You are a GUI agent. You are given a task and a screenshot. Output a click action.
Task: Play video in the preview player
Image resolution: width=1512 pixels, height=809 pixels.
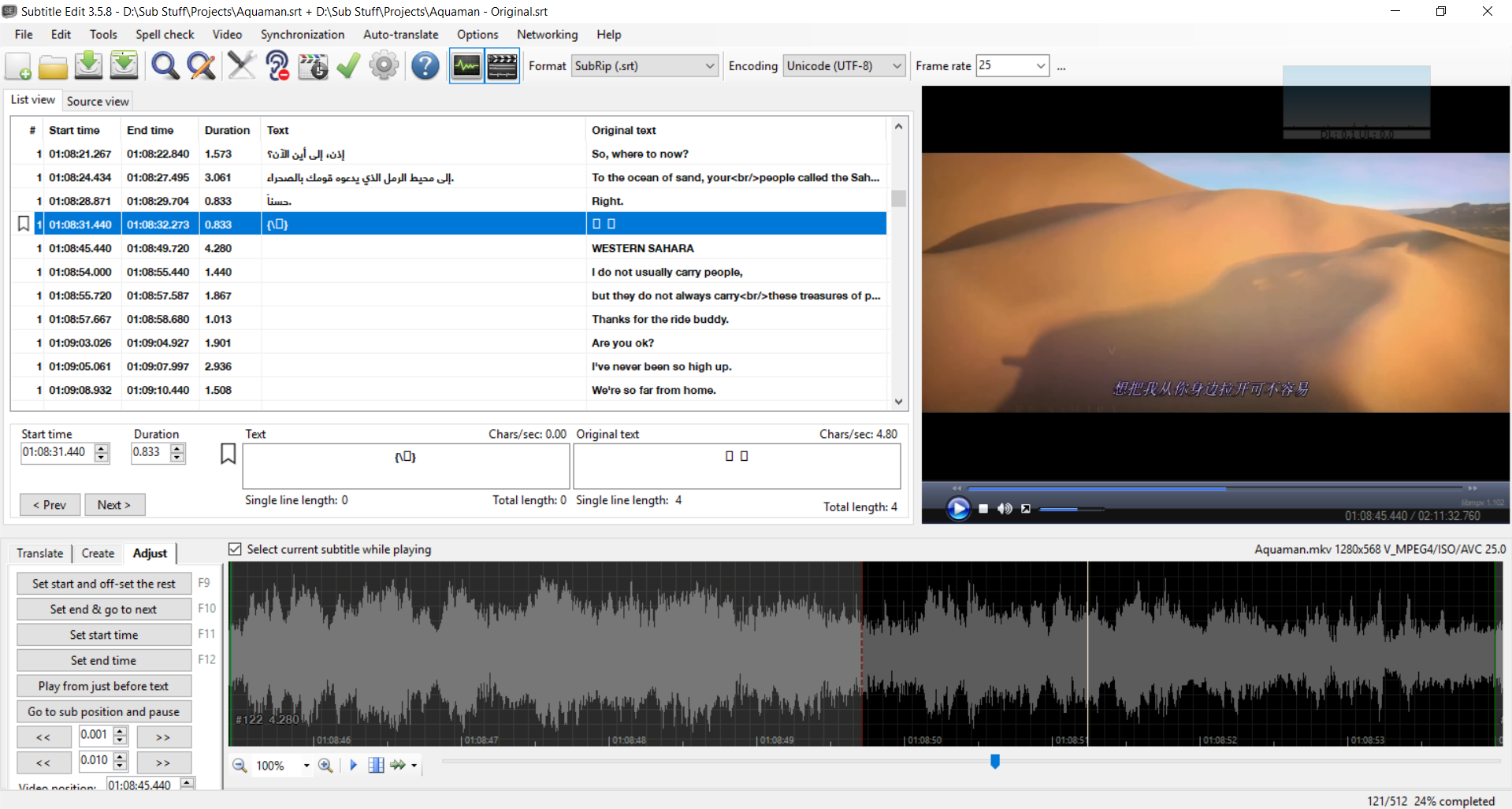click(x=958, y=509)
